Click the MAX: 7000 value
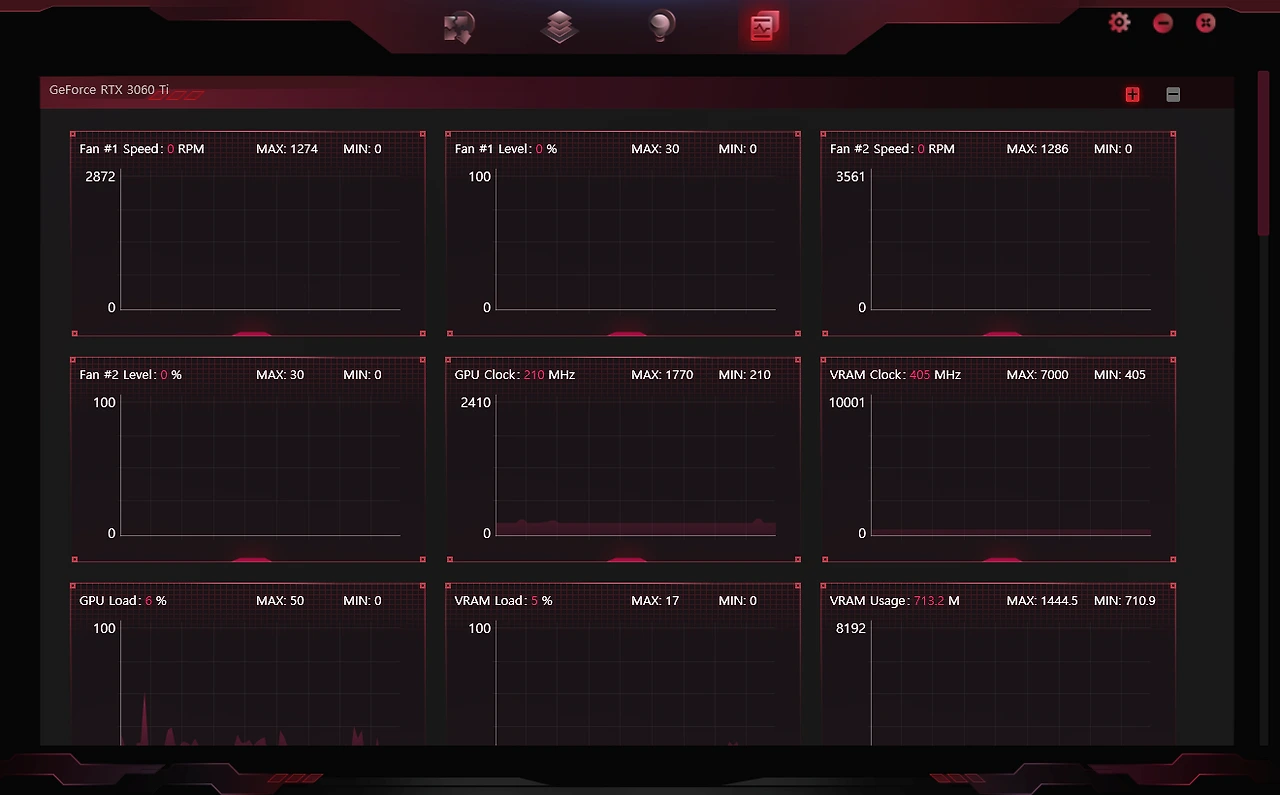This screenshot has height=795, width=1280. pyautogui.click(x=1037, y=375)
